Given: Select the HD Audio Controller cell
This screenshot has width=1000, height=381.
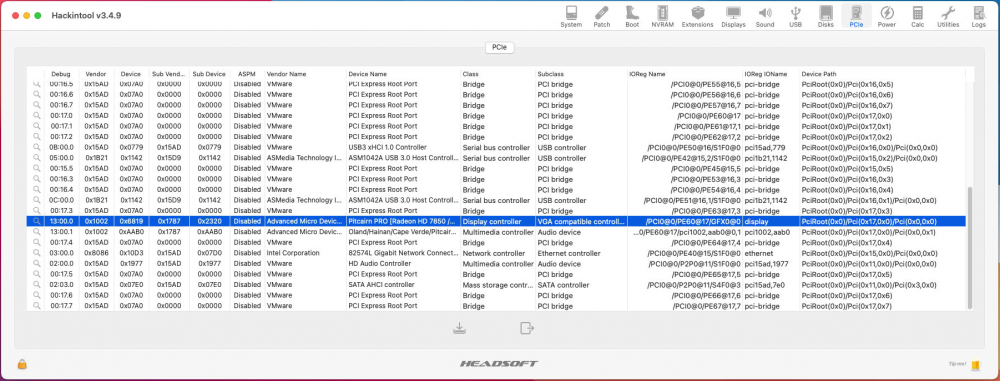Looking at the screenshot, I should [x=402, y=264].
